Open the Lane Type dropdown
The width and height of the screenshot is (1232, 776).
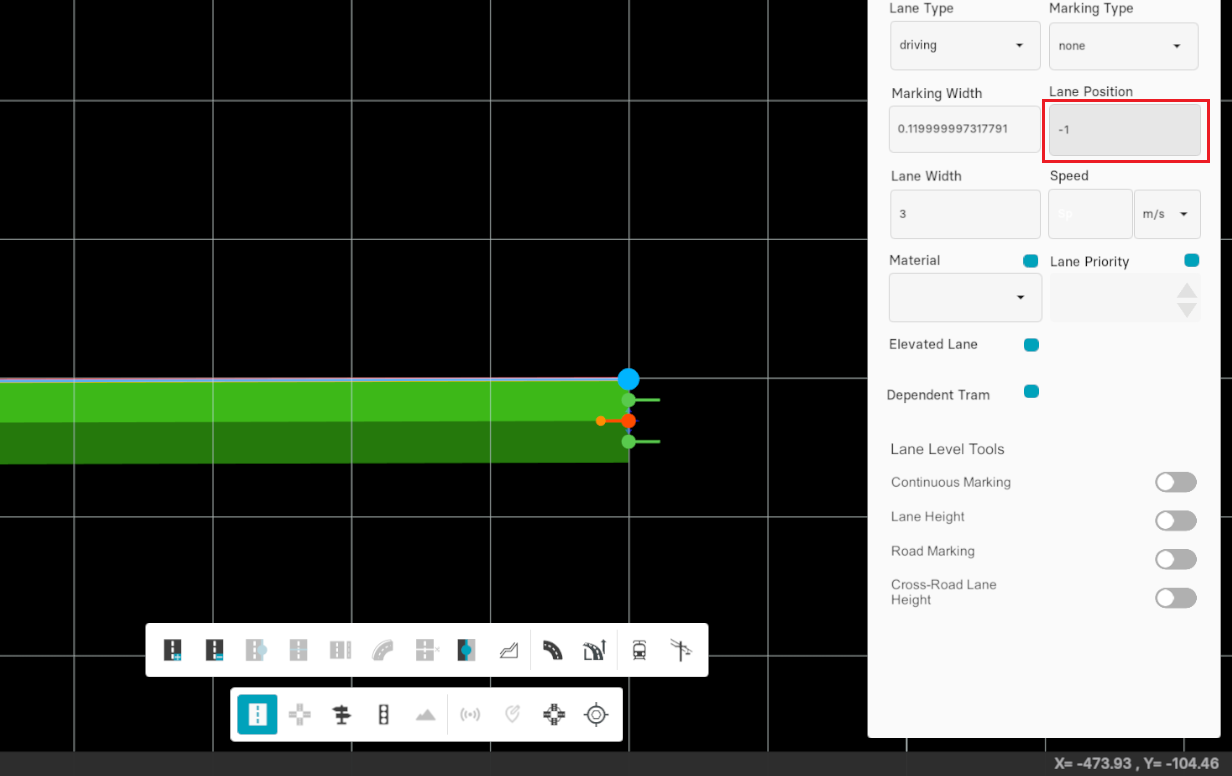pyautogui.click(x=964, y=46)
